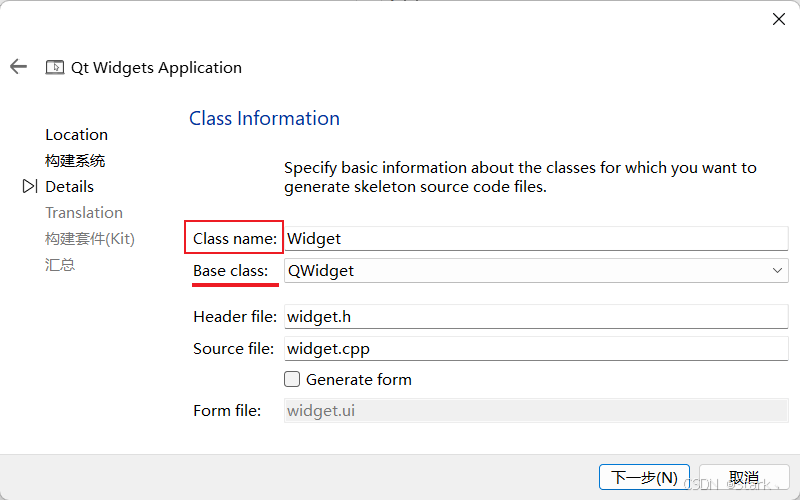Image resolution: width=800 pixels, height=500 pixels.
Task: Enable the Generate form checkbox
Action: click(292, 379)
